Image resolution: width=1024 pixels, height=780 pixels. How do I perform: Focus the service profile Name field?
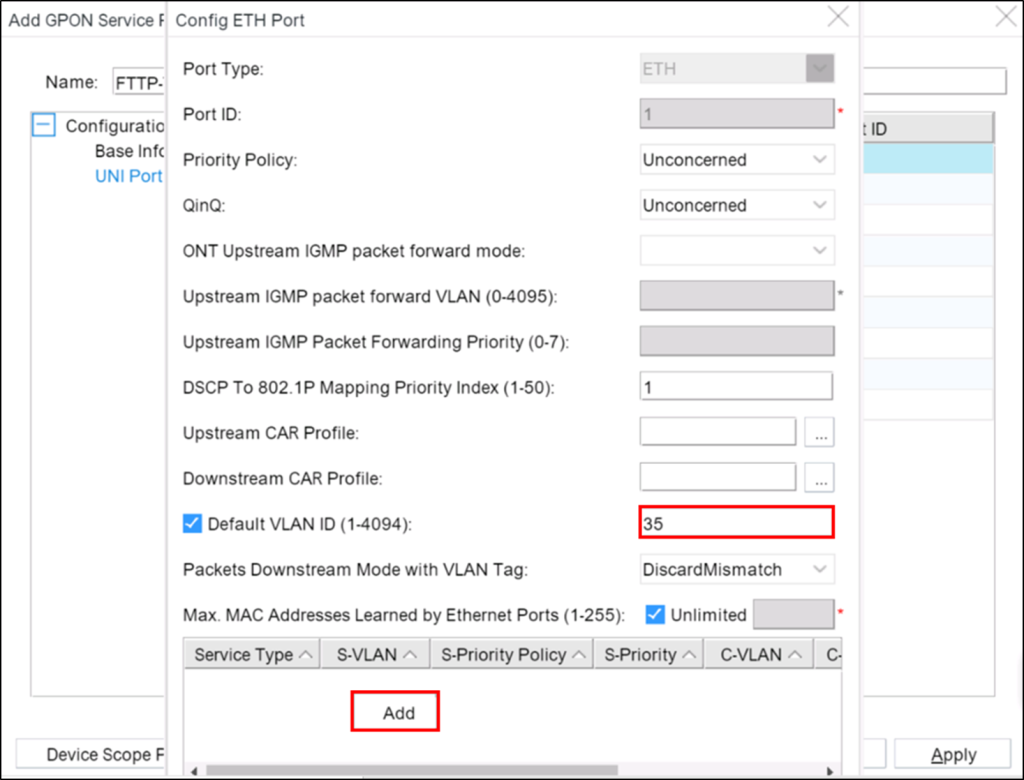click(139, 82)
